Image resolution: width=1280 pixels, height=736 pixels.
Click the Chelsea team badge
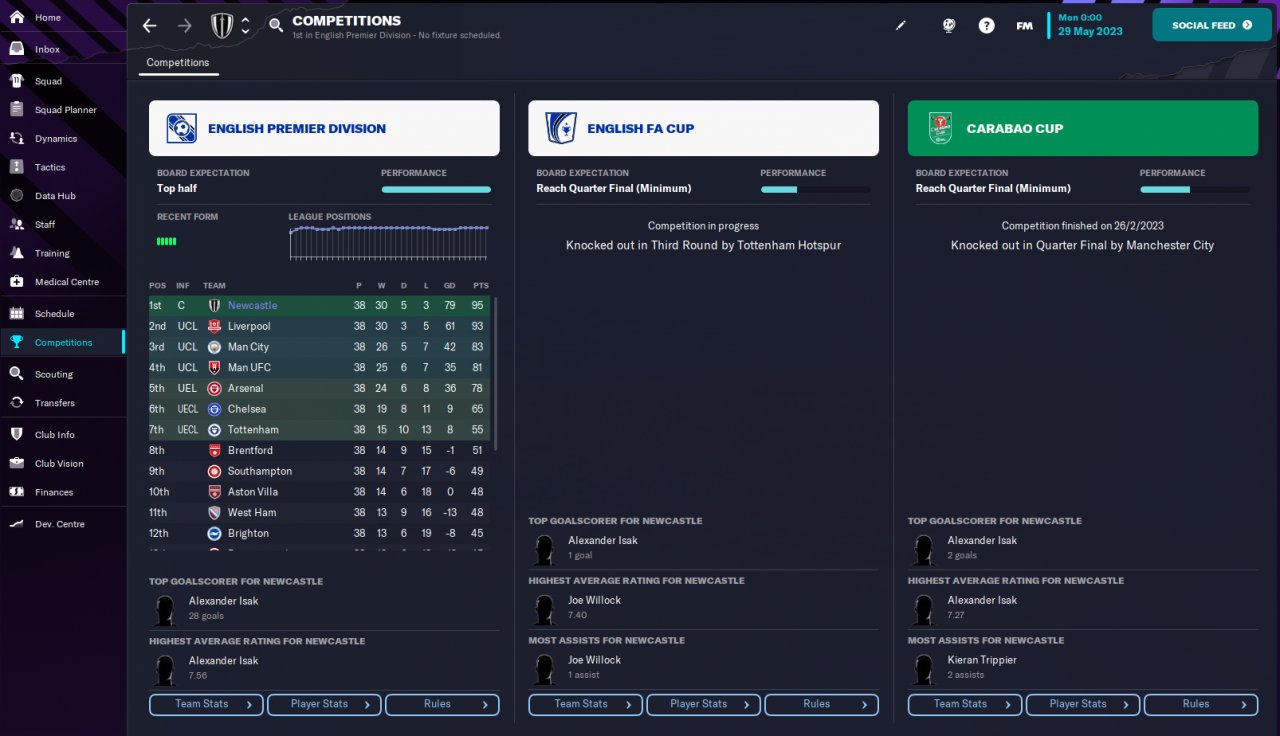coord(214,409)
